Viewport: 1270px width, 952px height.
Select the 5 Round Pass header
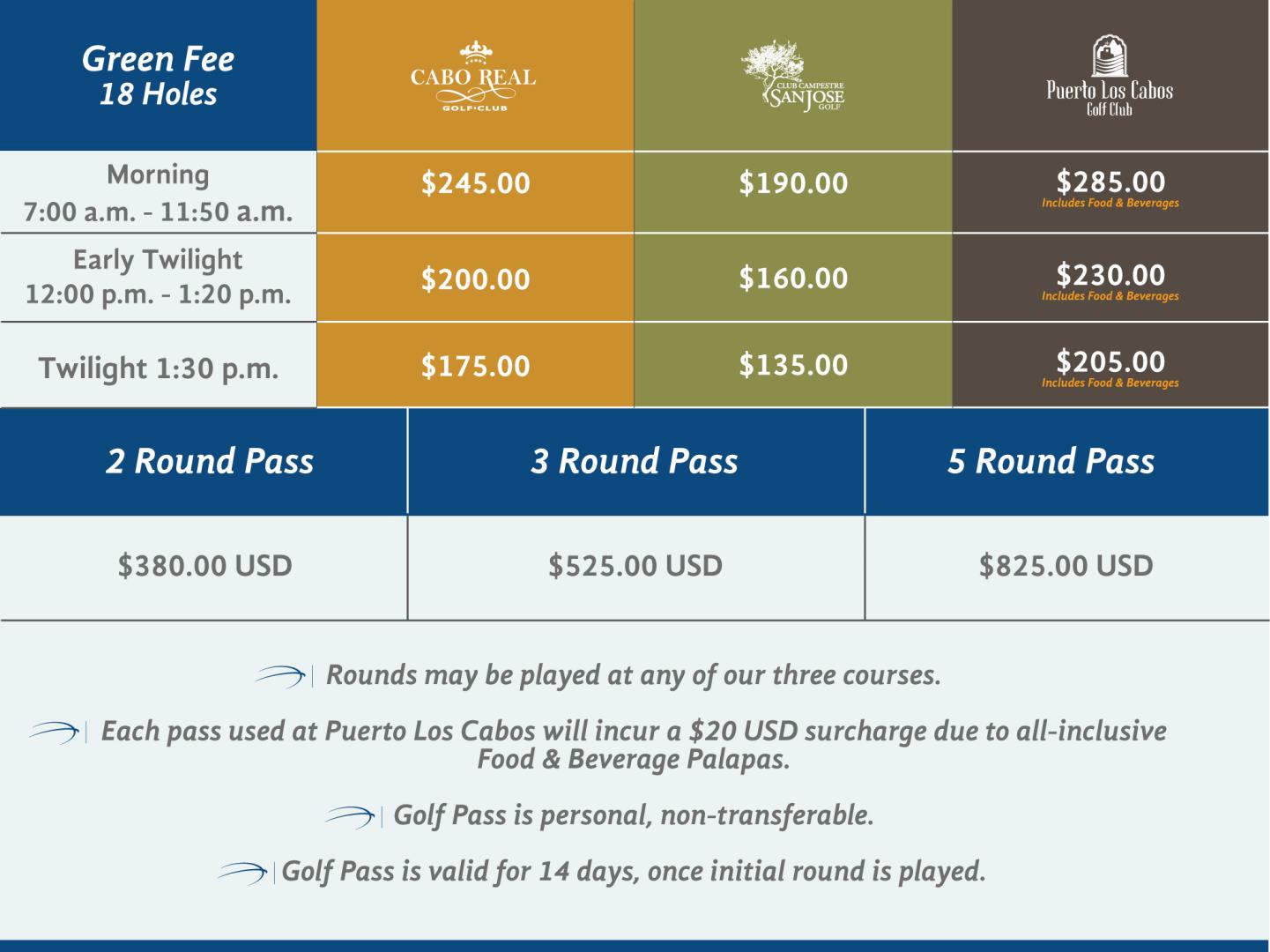[x=1051, y=461]
